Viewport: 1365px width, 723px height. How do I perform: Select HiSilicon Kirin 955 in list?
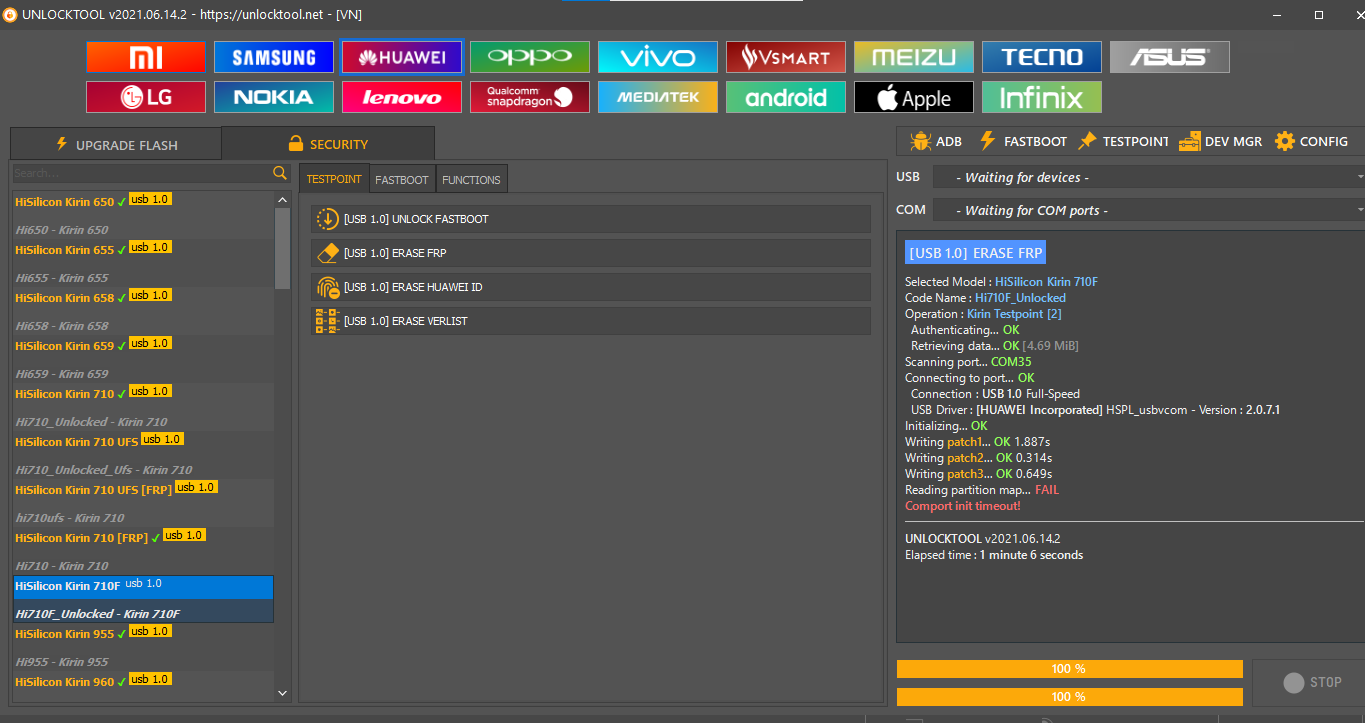pyautogui.click(x=143, y=634)
